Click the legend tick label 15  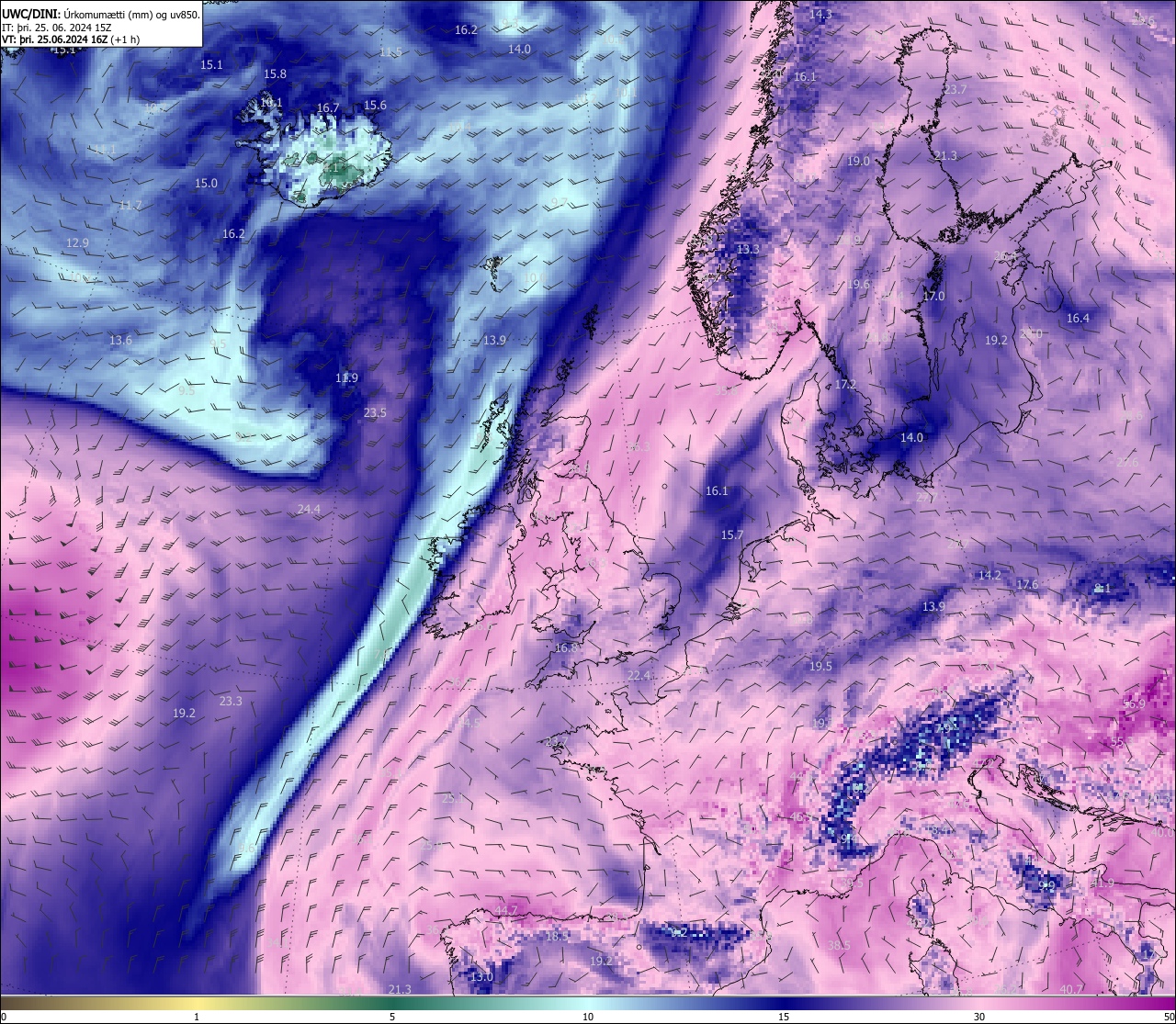pyautogui.click(x=784, y=1017)
